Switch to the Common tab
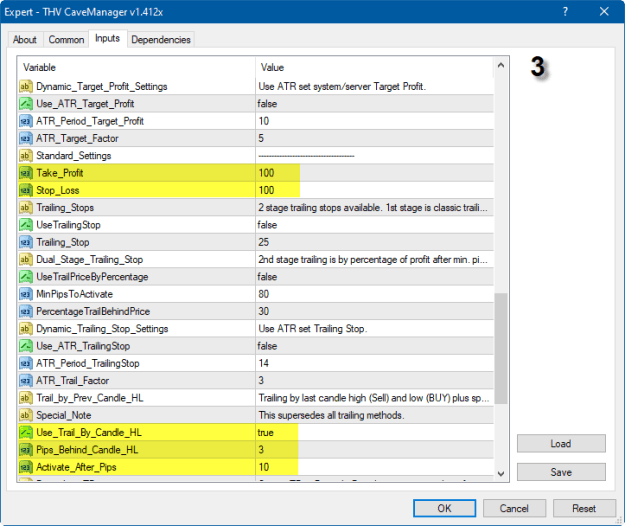 66,40
